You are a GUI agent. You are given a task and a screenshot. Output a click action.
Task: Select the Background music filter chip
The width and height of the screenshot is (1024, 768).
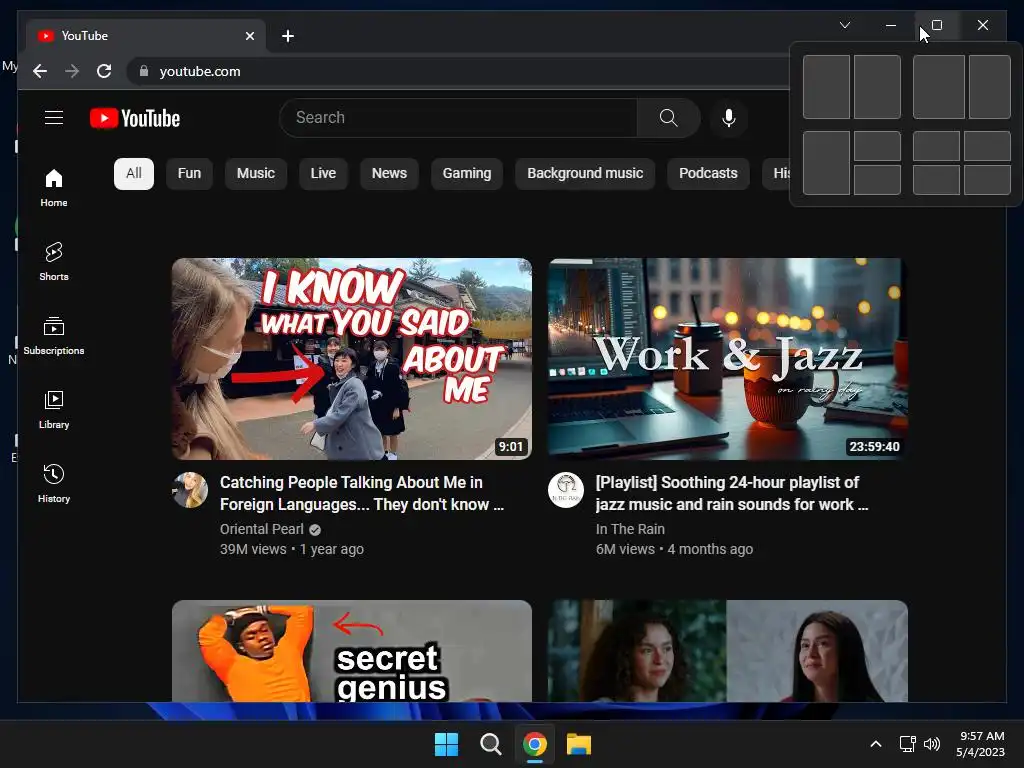(585, 174)
